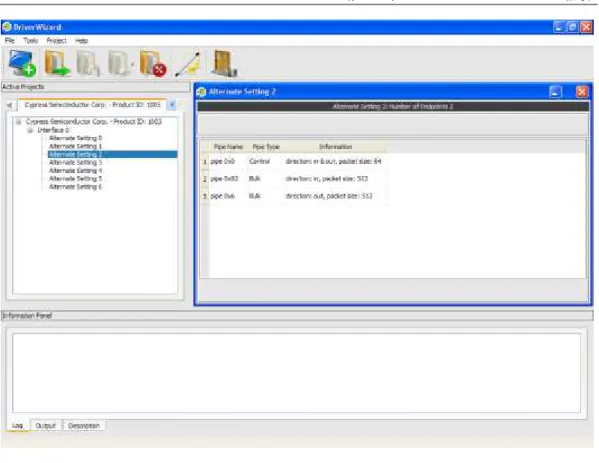Select Alternate Setting 5 in tree
Image resolution: width=599 pixels, height=463 pixels.
(76, 178)
